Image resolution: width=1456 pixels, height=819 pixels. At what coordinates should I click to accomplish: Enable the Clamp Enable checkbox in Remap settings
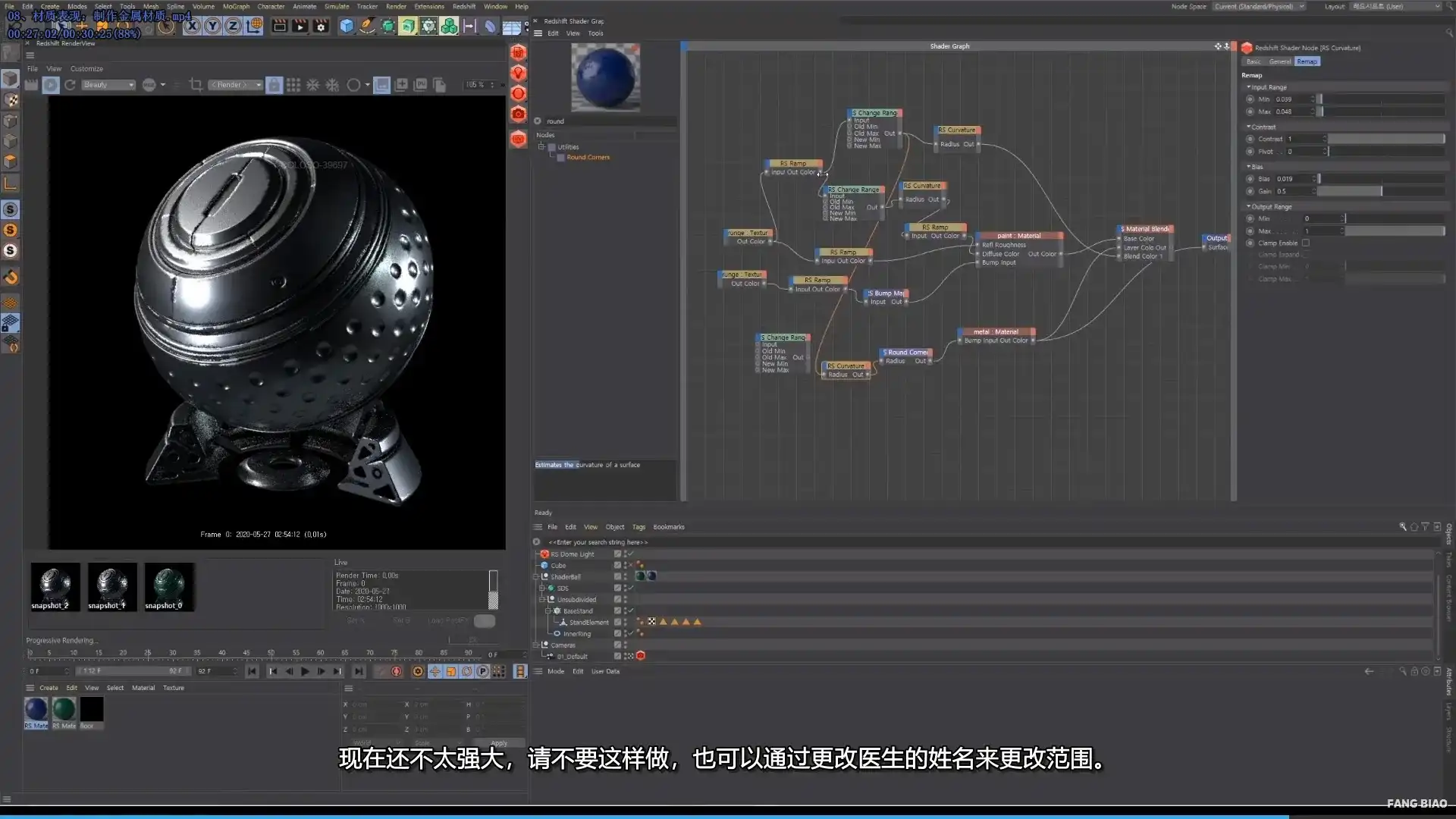(1306, 243)
